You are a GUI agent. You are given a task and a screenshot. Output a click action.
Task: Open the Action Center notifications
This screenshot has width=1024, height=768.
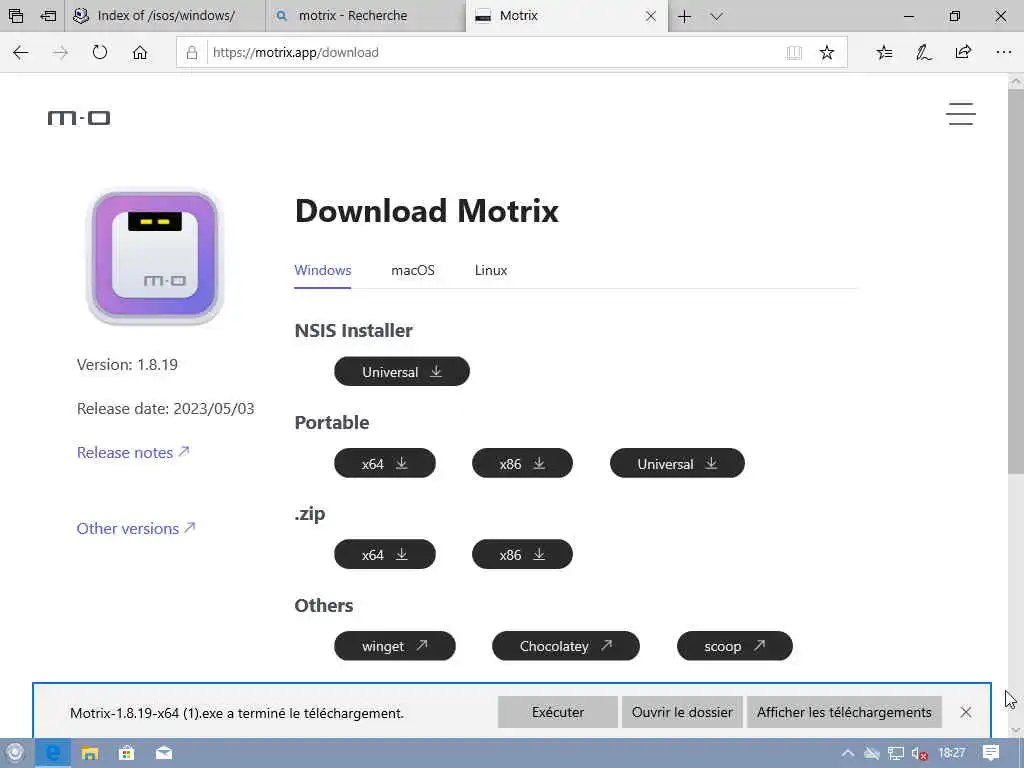[991, 753]
